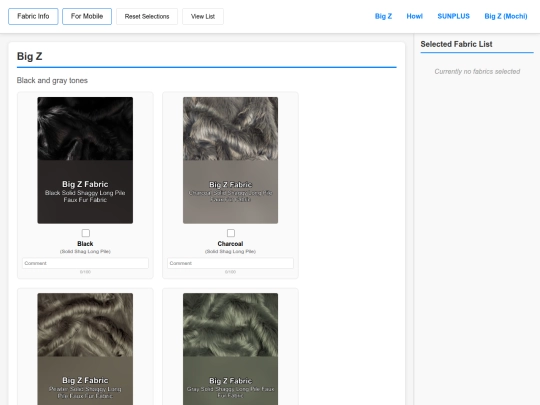This screenshot has width=540, height=405.
Task: Open the Black shaggy fur thumbnail
Action: click(85, 160)
